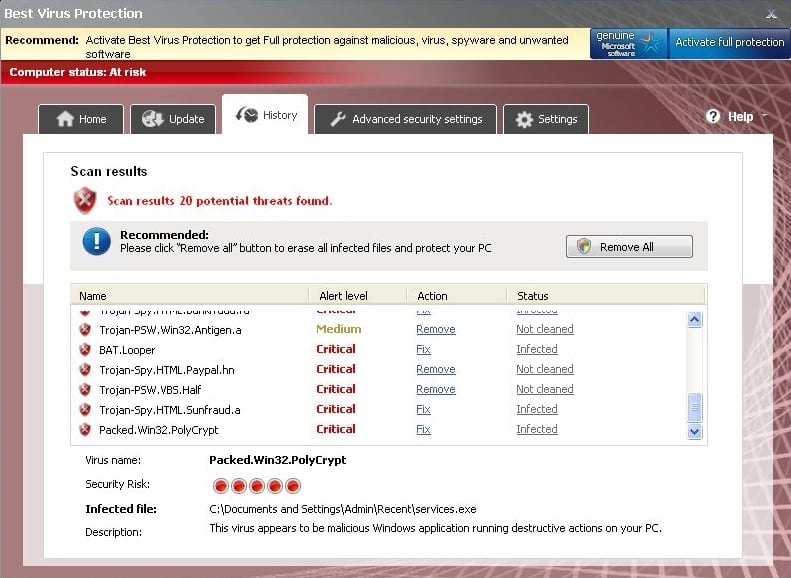Click the clock icon on History tab
This screenshot has width=791, height=578.
pos(247,114)
